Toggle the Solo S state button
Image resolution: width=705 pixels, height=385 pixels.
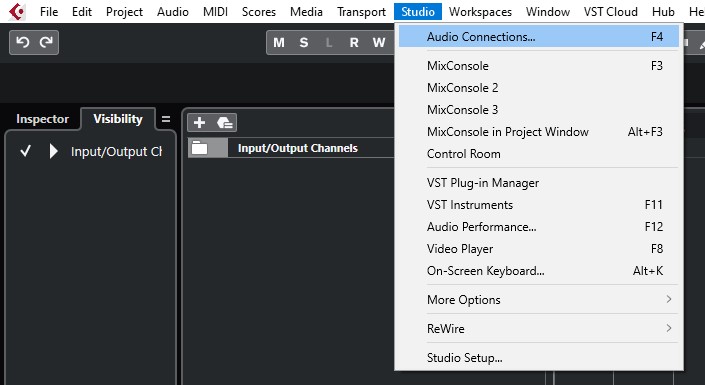pyautogui.click(x=304, y=43)
